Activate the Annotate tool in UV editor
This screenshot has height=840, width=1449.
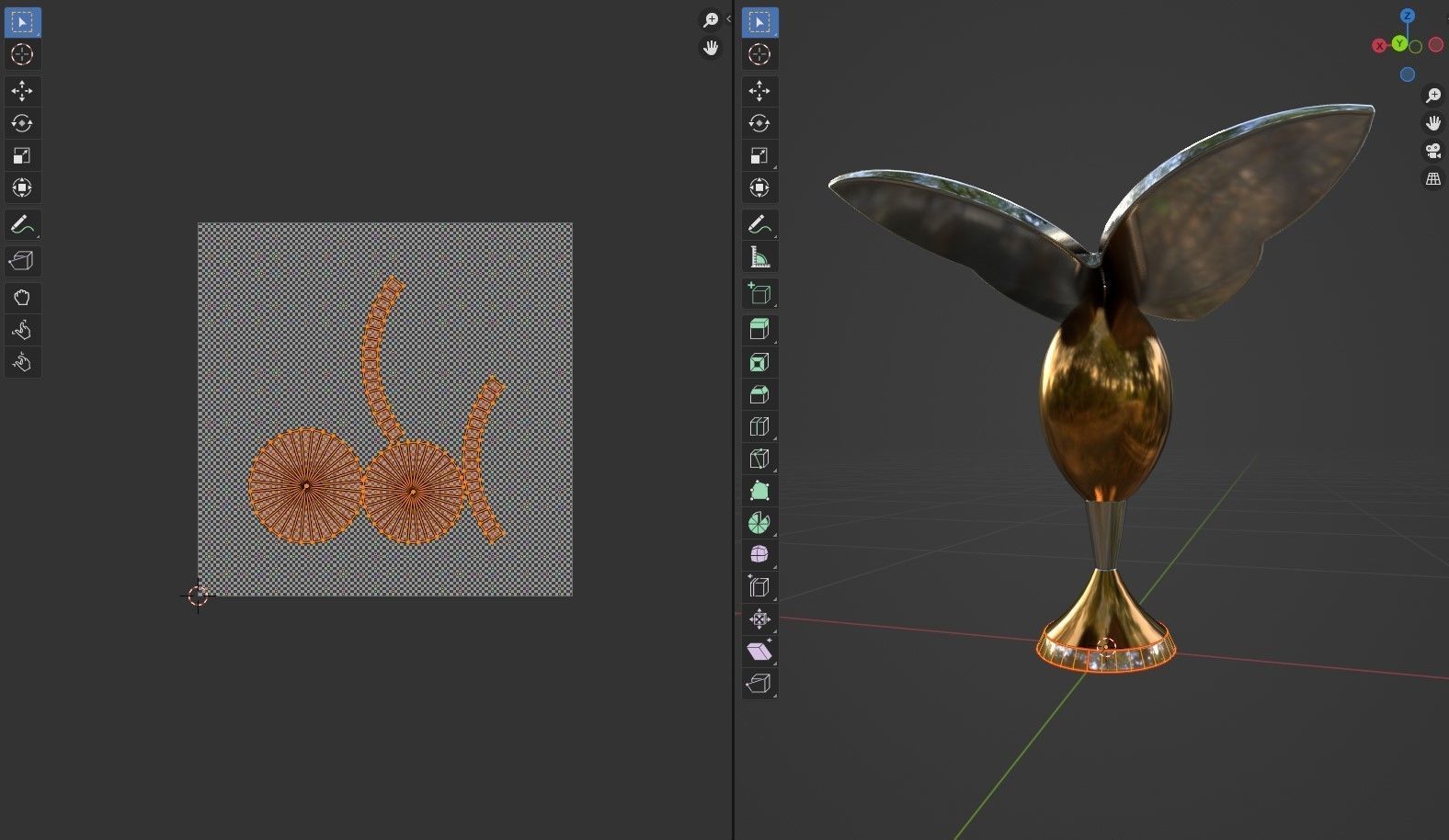[22, 224]
